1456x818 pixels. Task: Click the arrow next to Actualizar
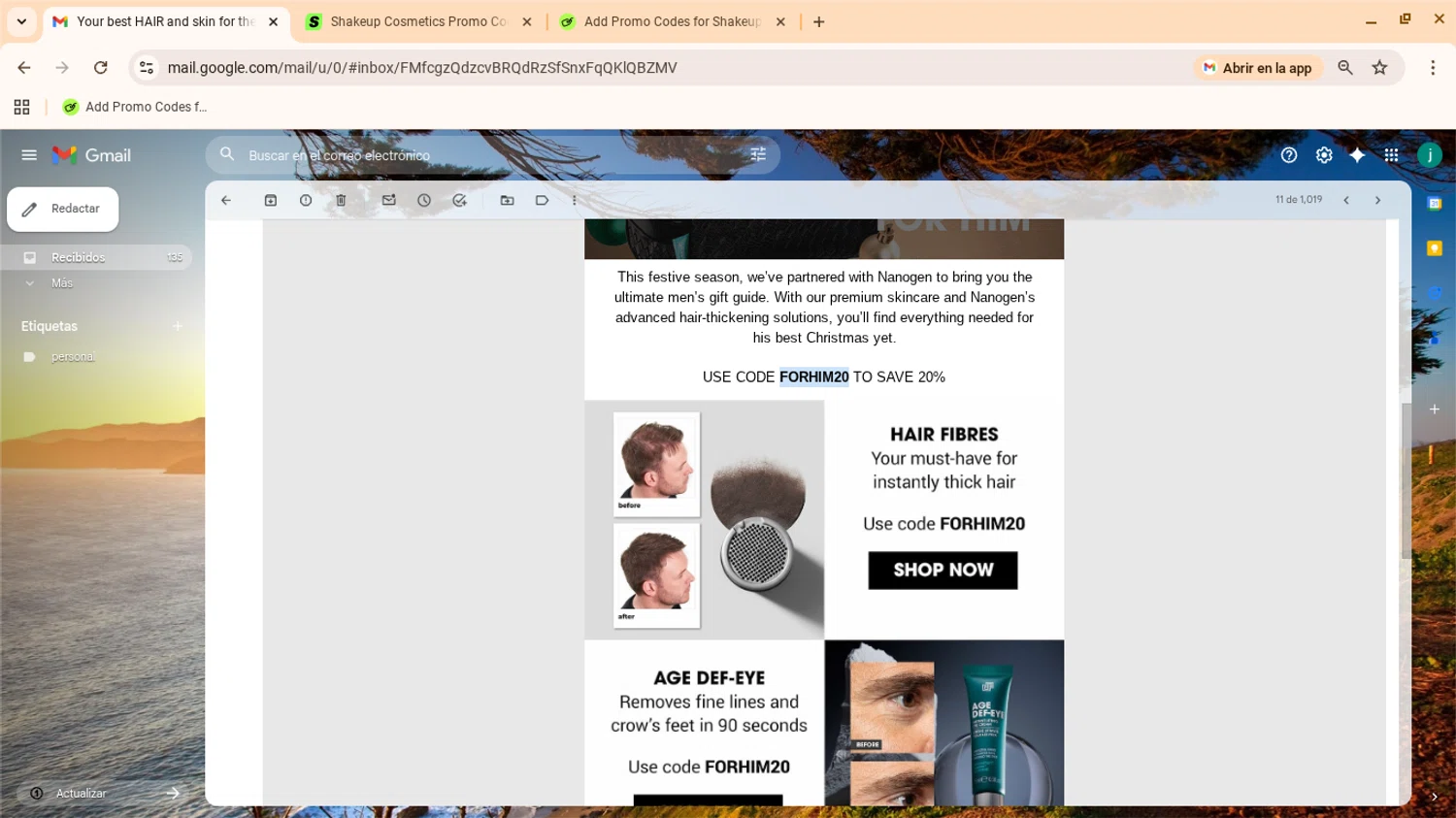pos(173,794)
